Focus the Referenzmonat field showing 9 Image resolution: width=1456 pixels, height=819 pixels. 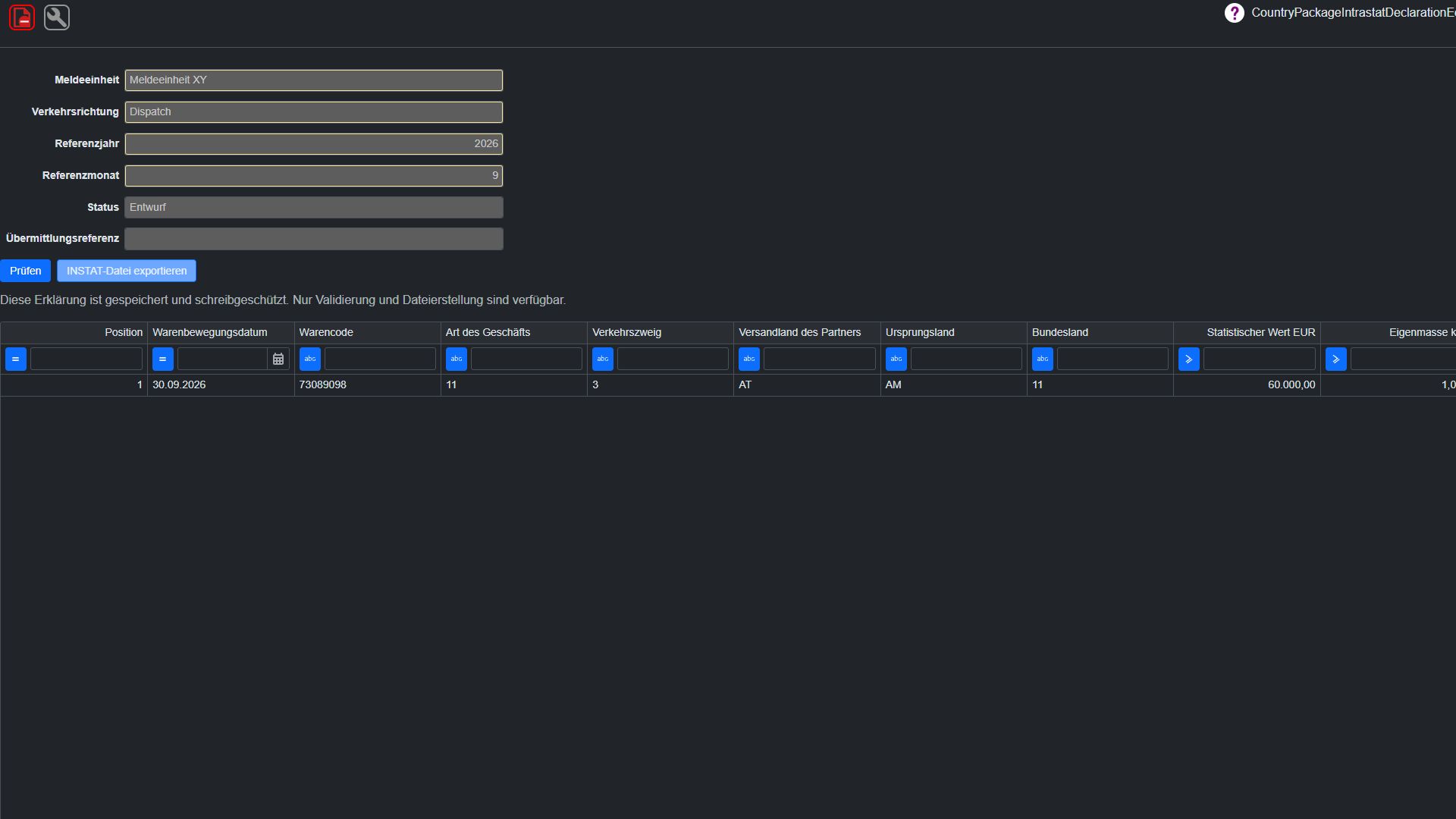pos(314,176)
